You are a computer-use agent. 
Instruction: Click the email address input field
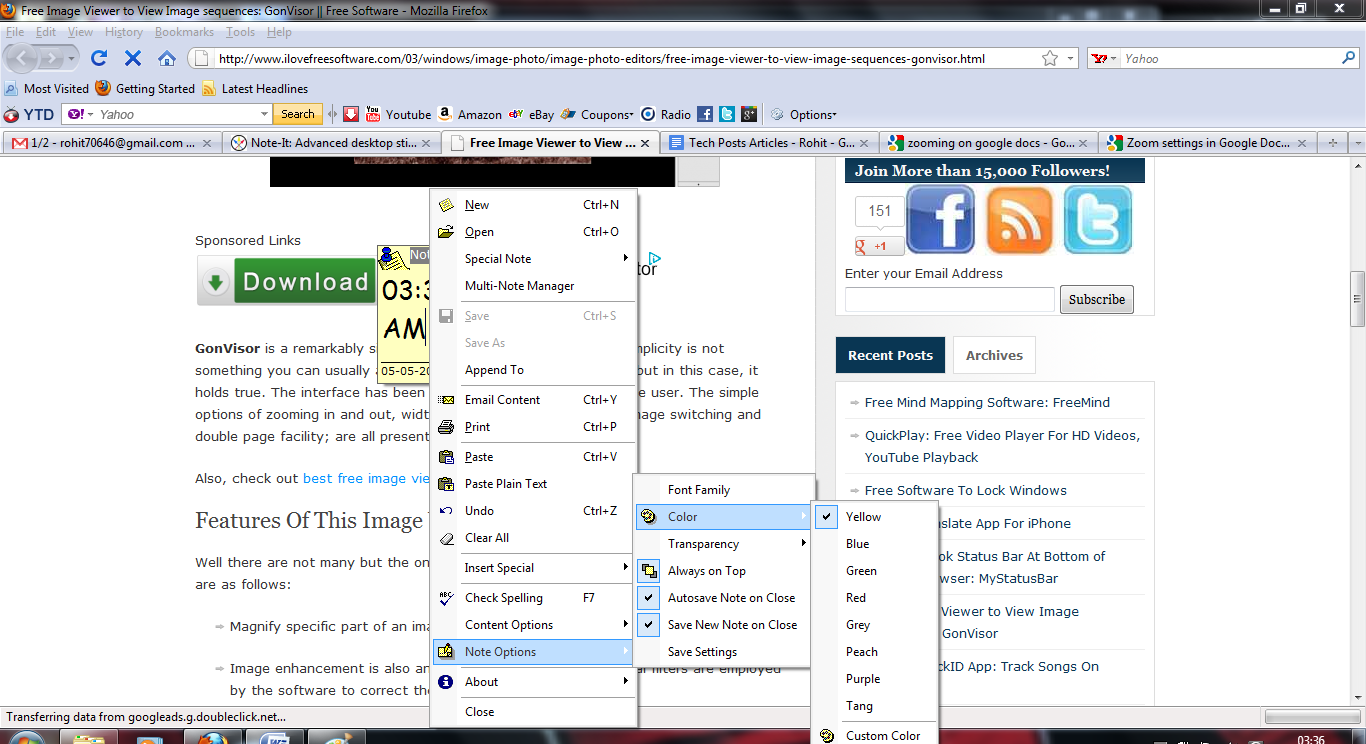pos(949,299)
